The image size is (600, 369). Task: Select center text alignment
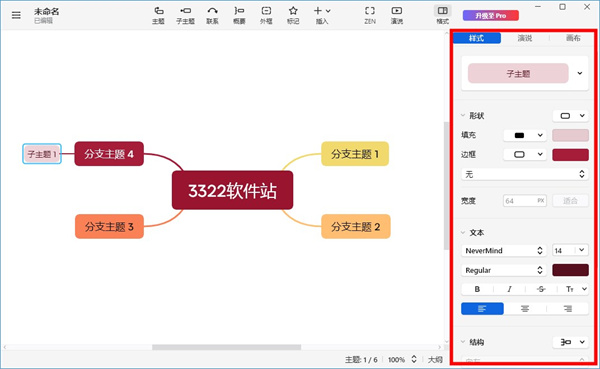point(525,309)
